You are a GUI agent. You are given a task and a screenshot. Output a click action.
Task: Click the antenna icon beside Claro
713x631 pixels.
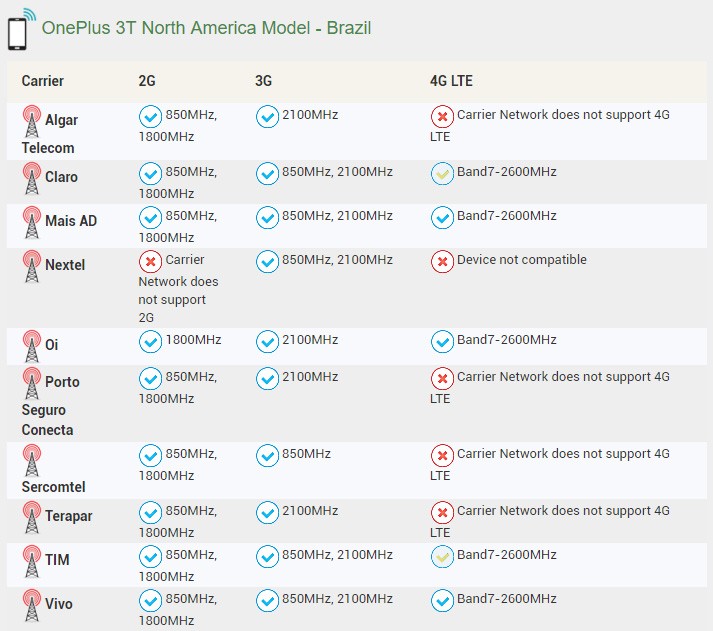(32, 178)
